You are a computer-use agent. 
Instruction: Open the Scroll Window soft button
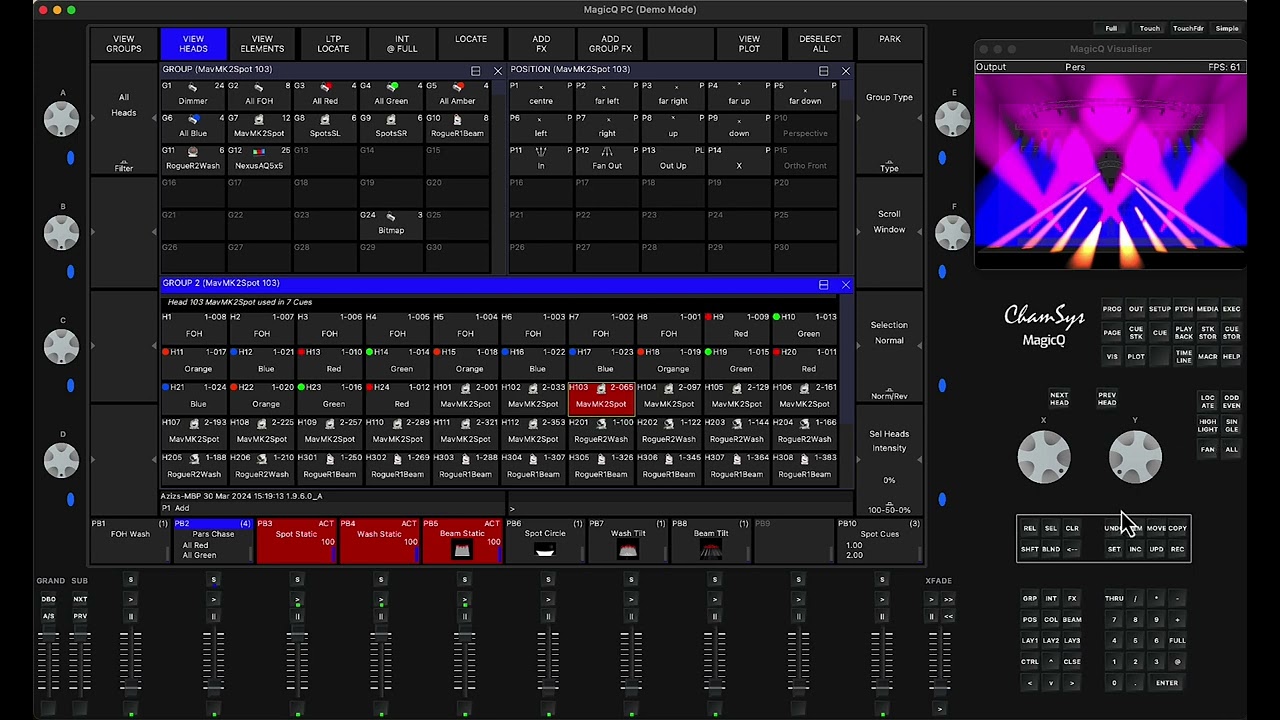click(x=889, y=221)
